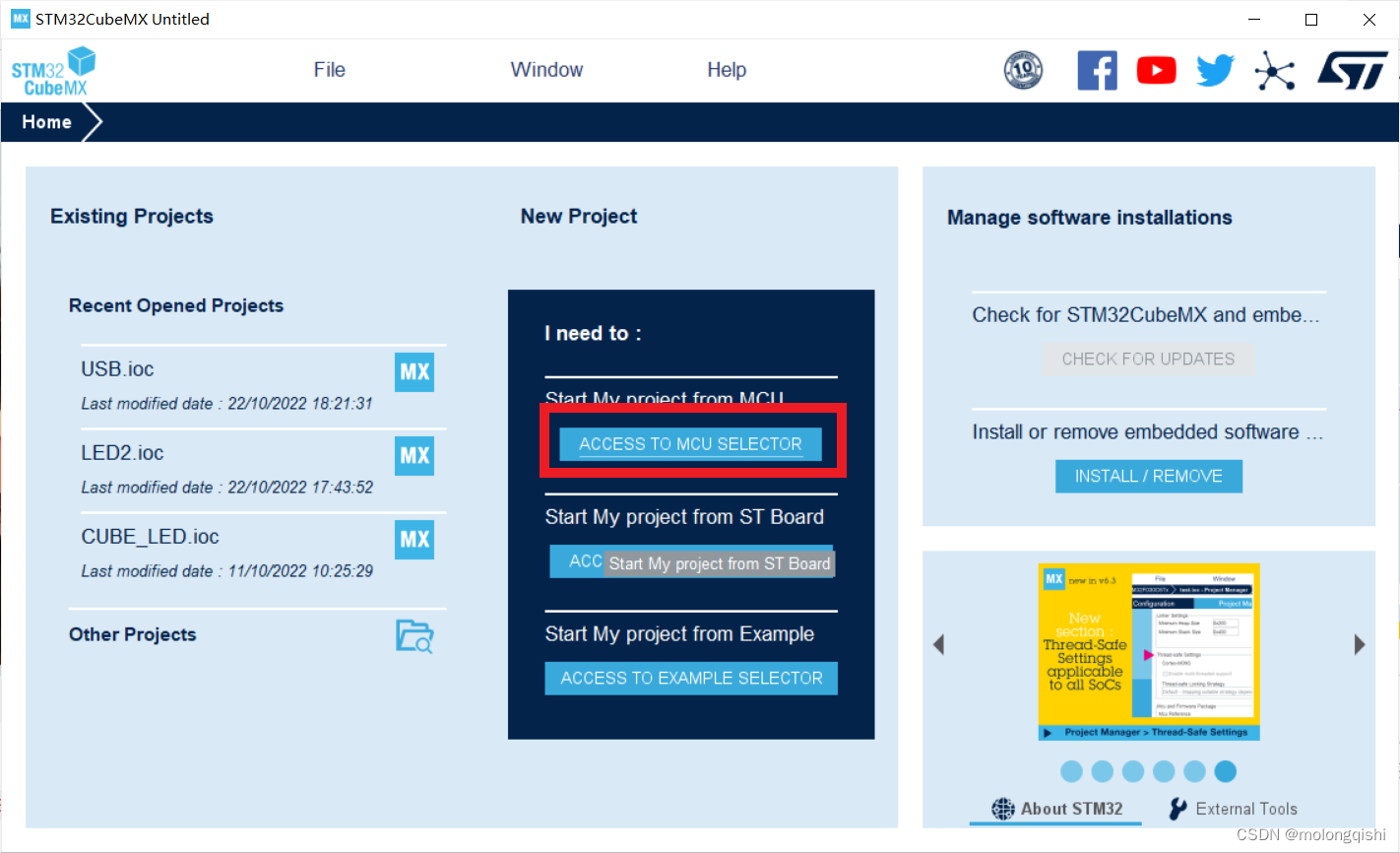Click the 'Existing Projects' heading
1400x853 pixels.
coord(132,217)
